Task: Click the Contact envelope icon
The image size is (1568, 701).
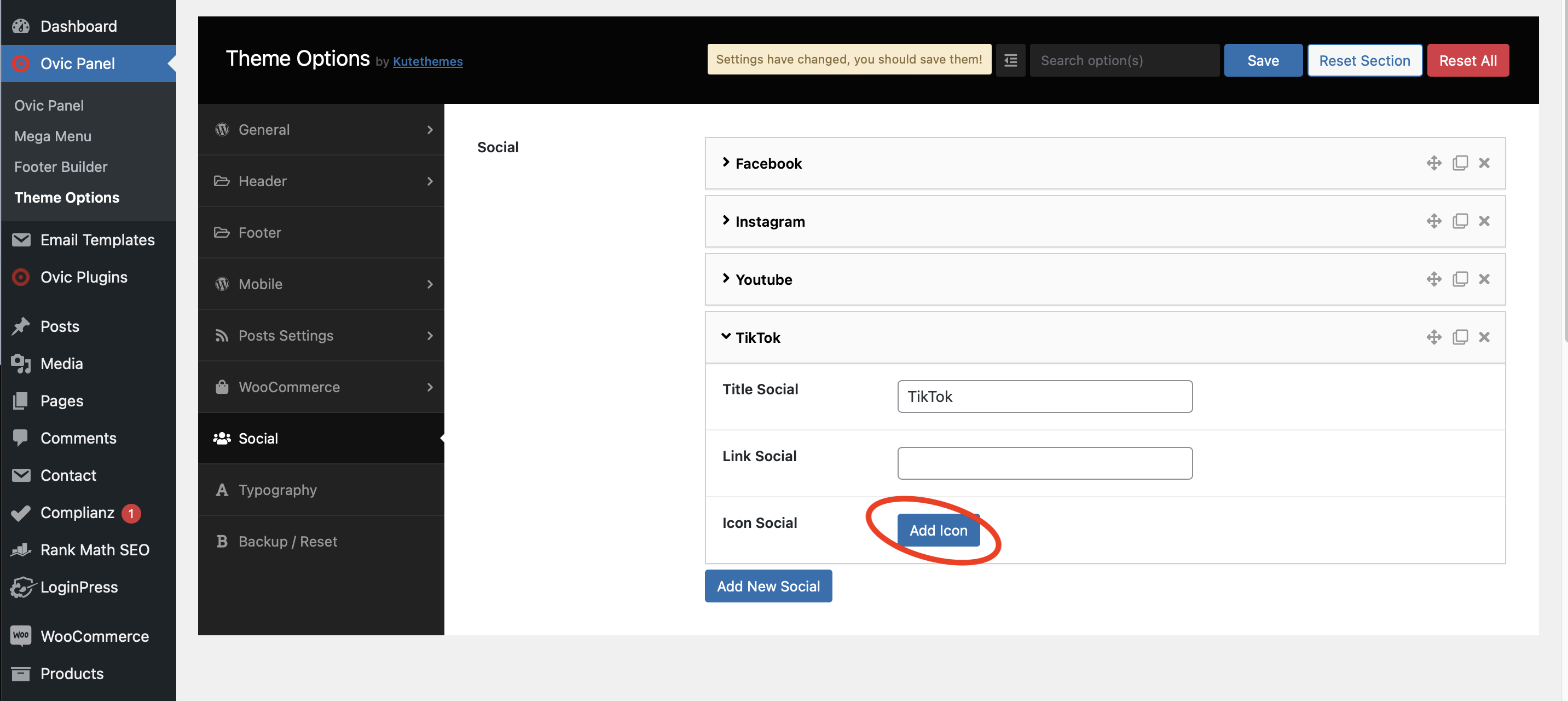Action: [x=21, y=475]
